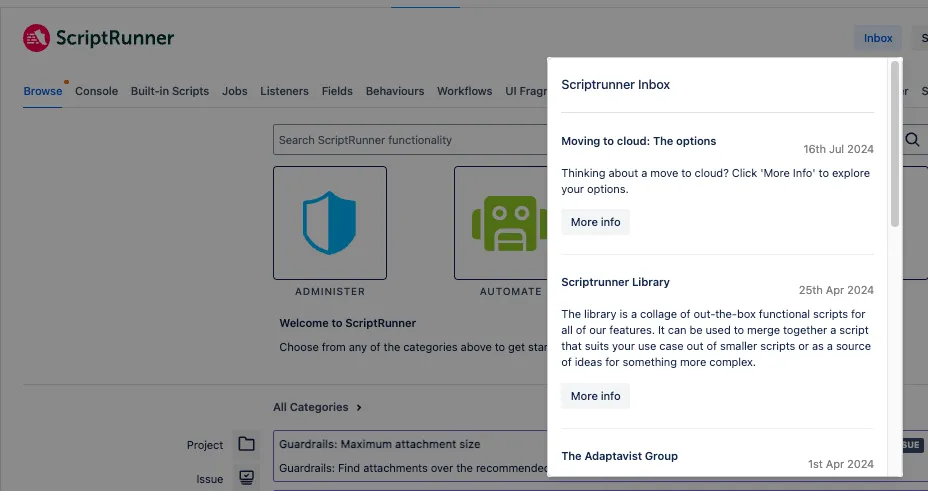Select the Issue category icon
The image size is (928, 491).
click(x=246, y=477)
